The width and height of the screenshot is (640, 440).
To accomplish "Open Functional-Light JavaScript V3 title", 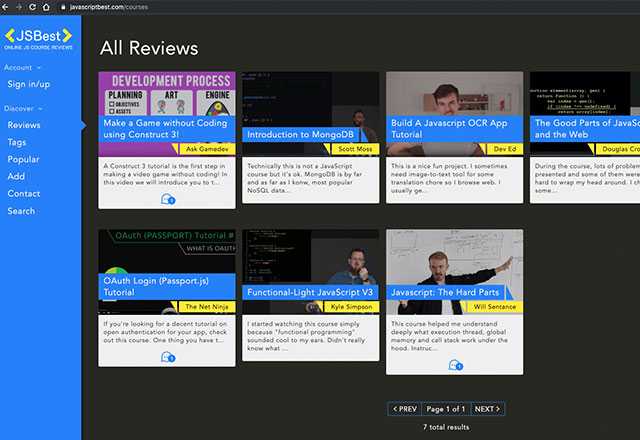I will [x=310, y=292].
